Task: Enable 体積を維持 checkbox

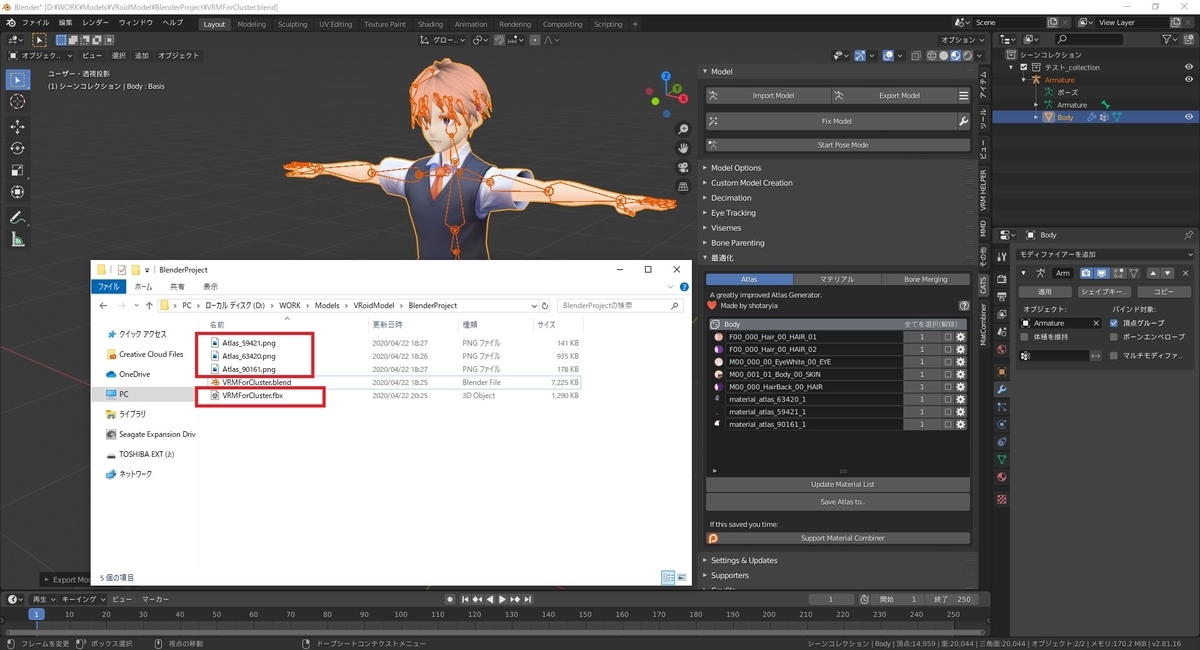Action: tap(1024, 337)
